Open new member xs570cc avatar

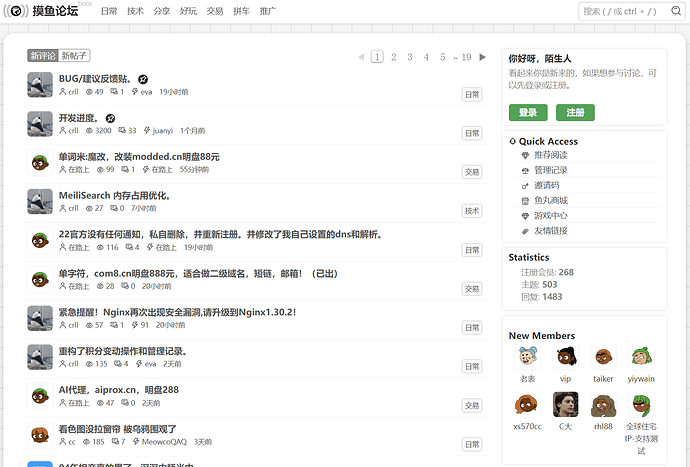click(x=528, y=404)
